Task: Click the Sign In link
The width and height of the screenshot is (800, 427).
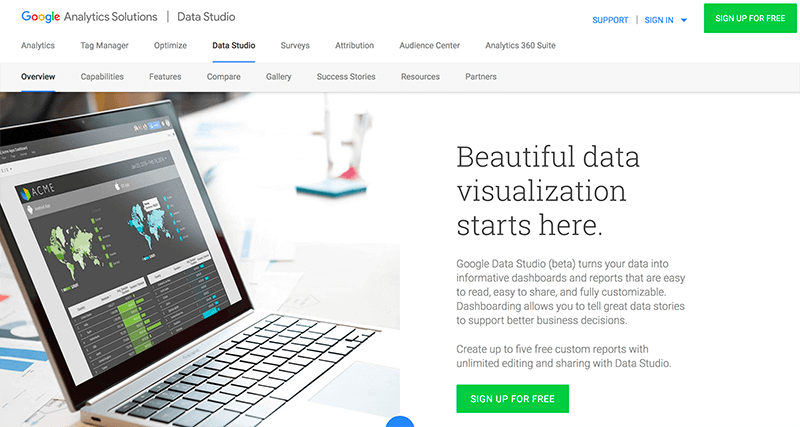Action: (x=659, y=20)
